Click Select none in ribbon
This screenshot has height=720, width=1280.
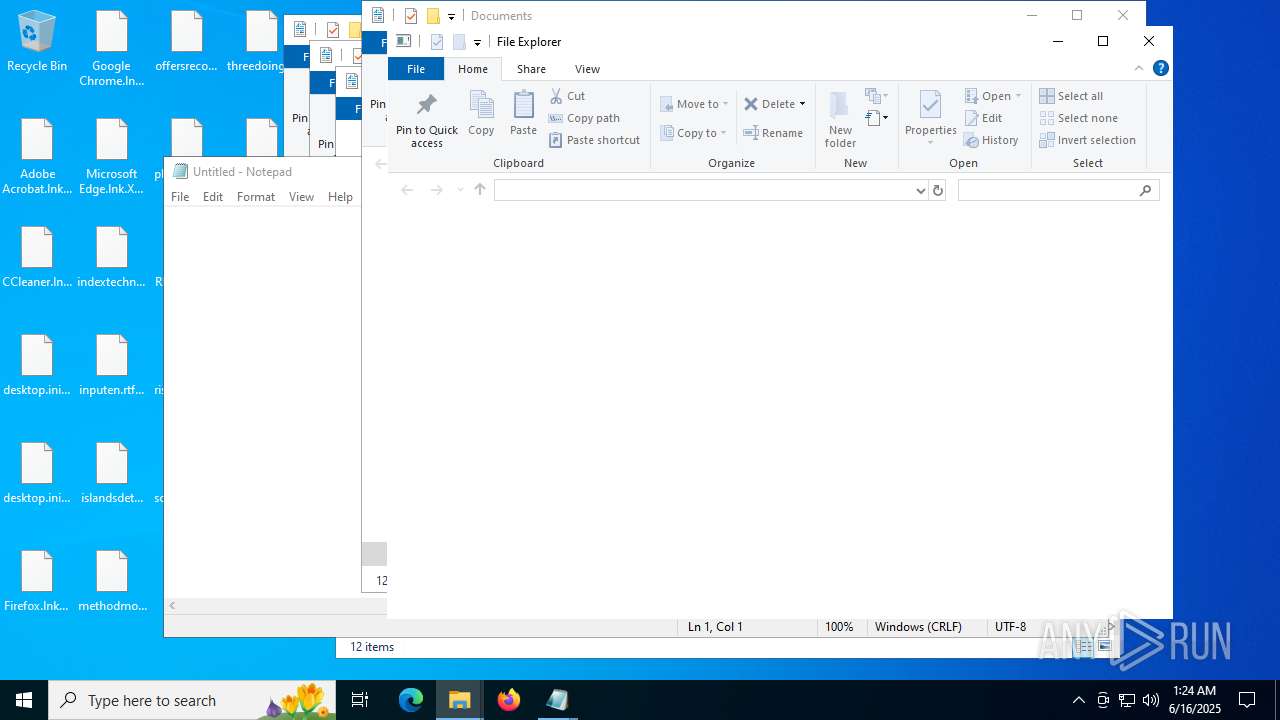click(x=1078, y=118)
